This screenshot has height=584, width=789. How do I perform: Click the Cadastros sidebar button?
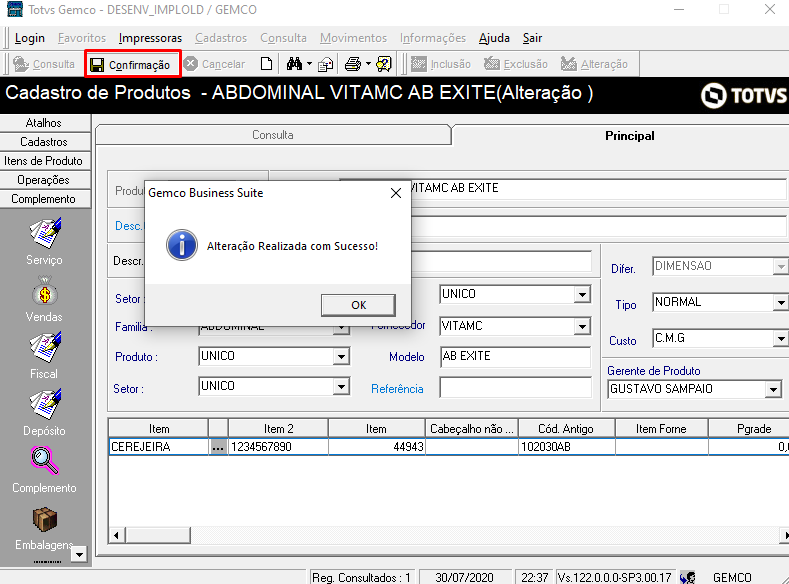44,142
